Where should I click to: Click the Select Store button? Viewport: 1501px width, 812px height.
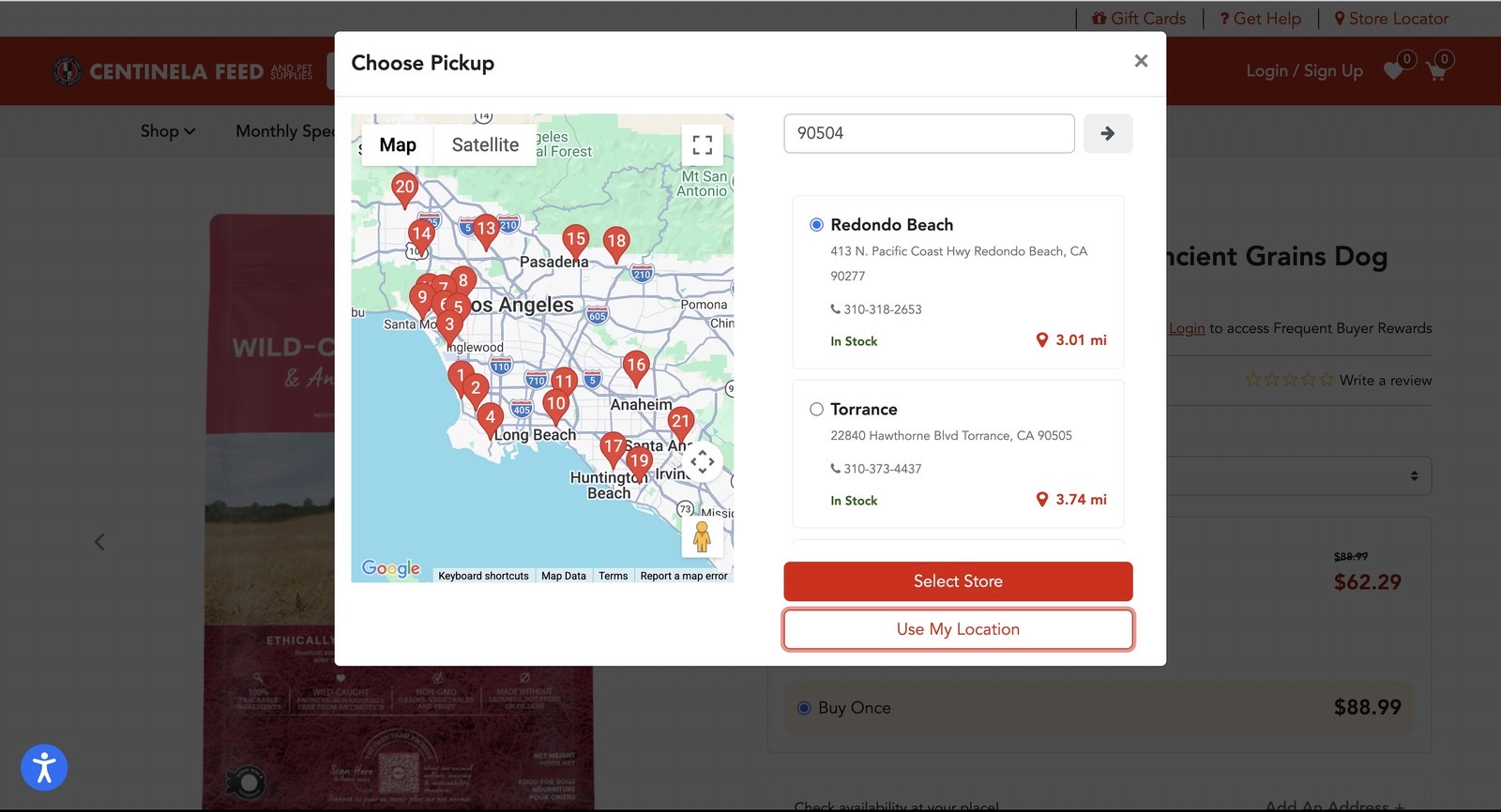click(958, 581)
